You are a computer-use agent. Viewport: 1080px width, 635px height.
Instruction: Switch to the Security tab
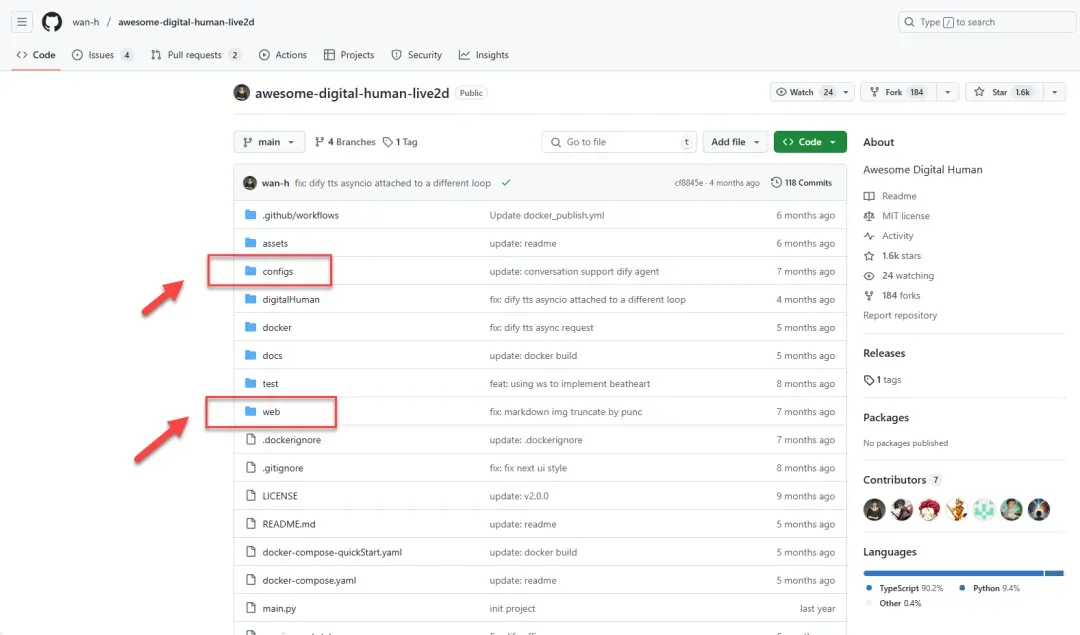(417, 55)
